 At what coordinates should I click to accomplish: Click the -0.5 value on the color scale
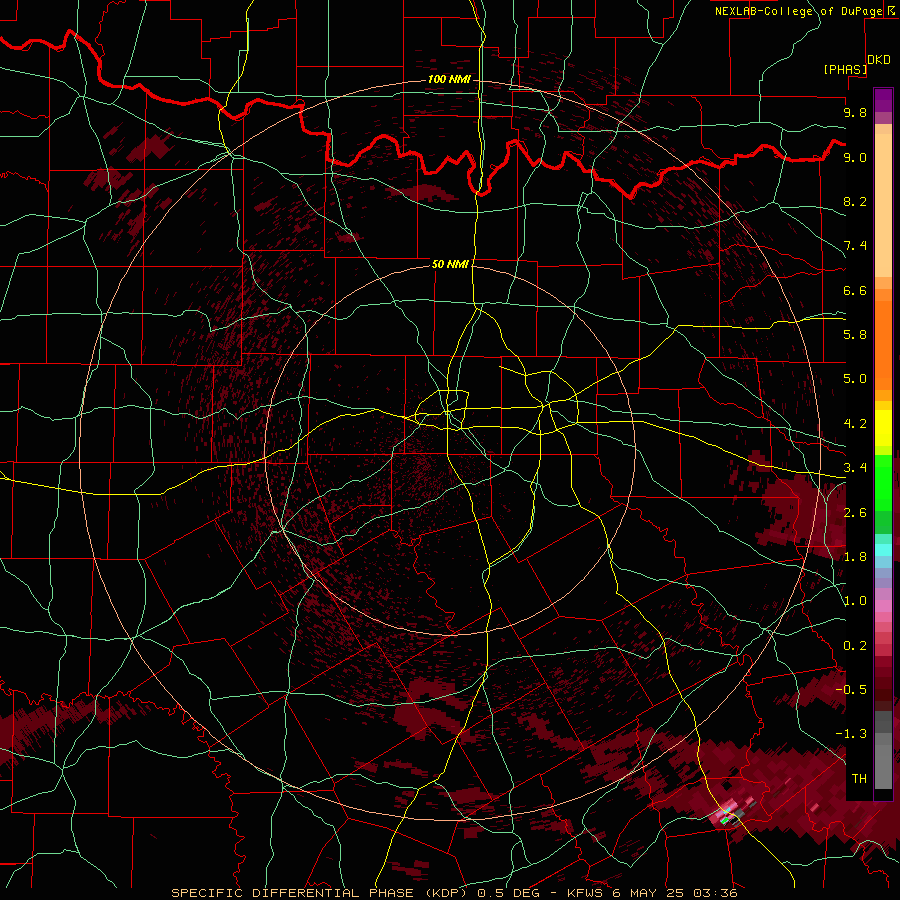click(x=852, y=689)
